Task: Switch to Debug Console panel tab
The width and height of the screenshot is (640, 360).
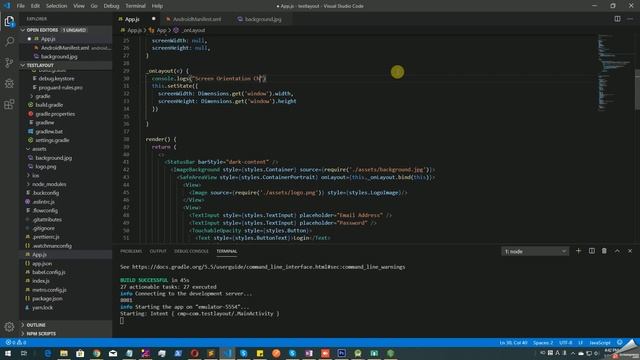Action: (191, 251)
